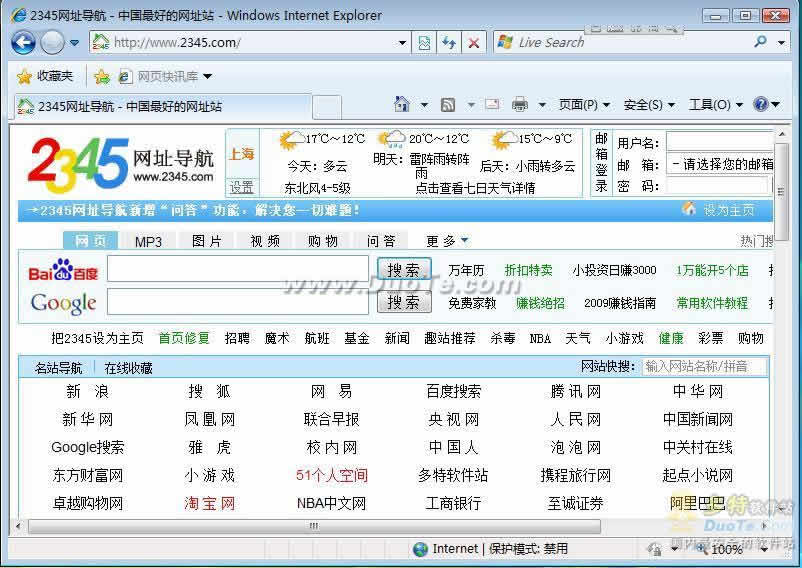Click the Home page icon in toolbar

tap(402, 104)
